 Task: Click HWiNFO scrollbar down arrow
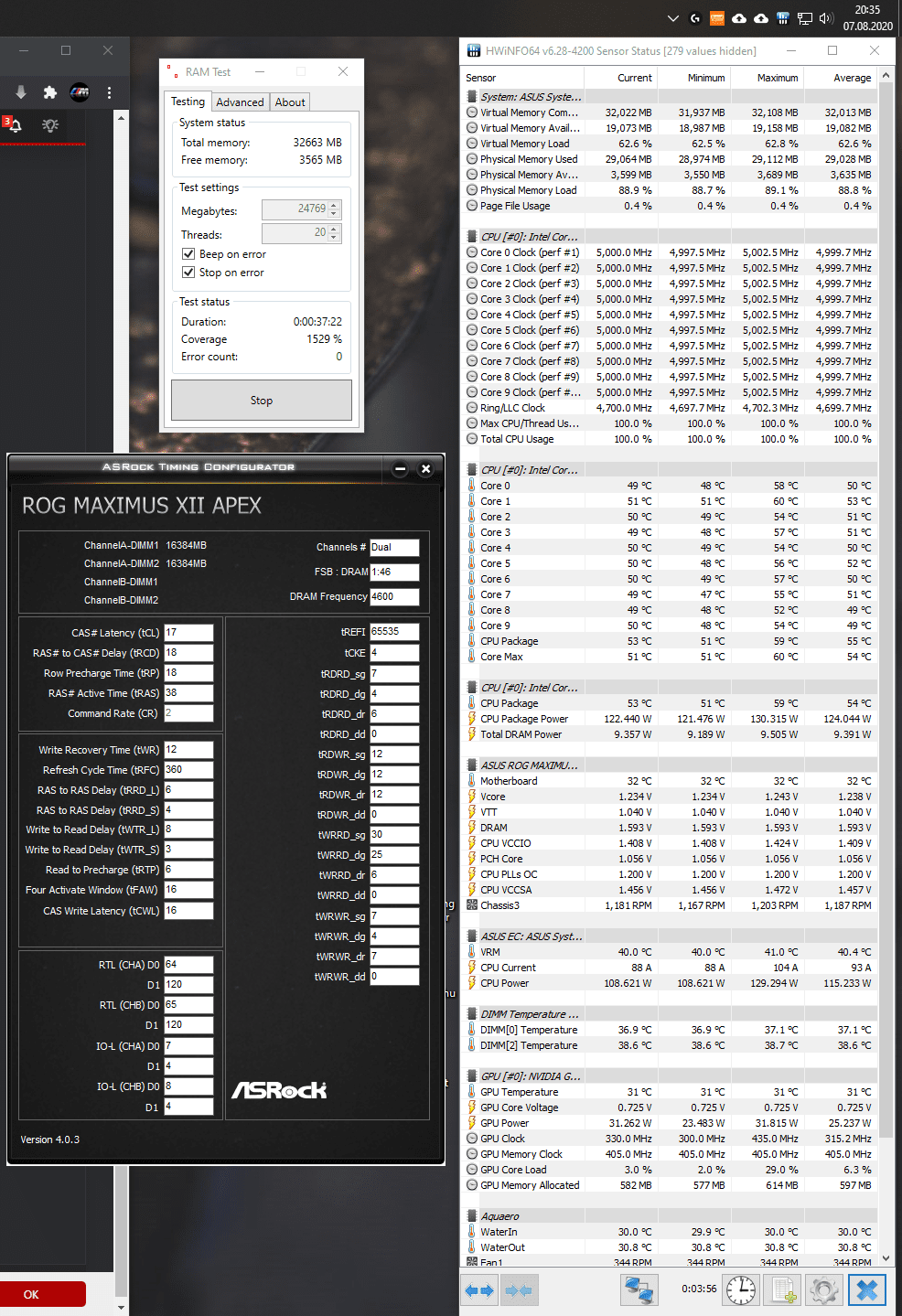tap(886, 1259)
